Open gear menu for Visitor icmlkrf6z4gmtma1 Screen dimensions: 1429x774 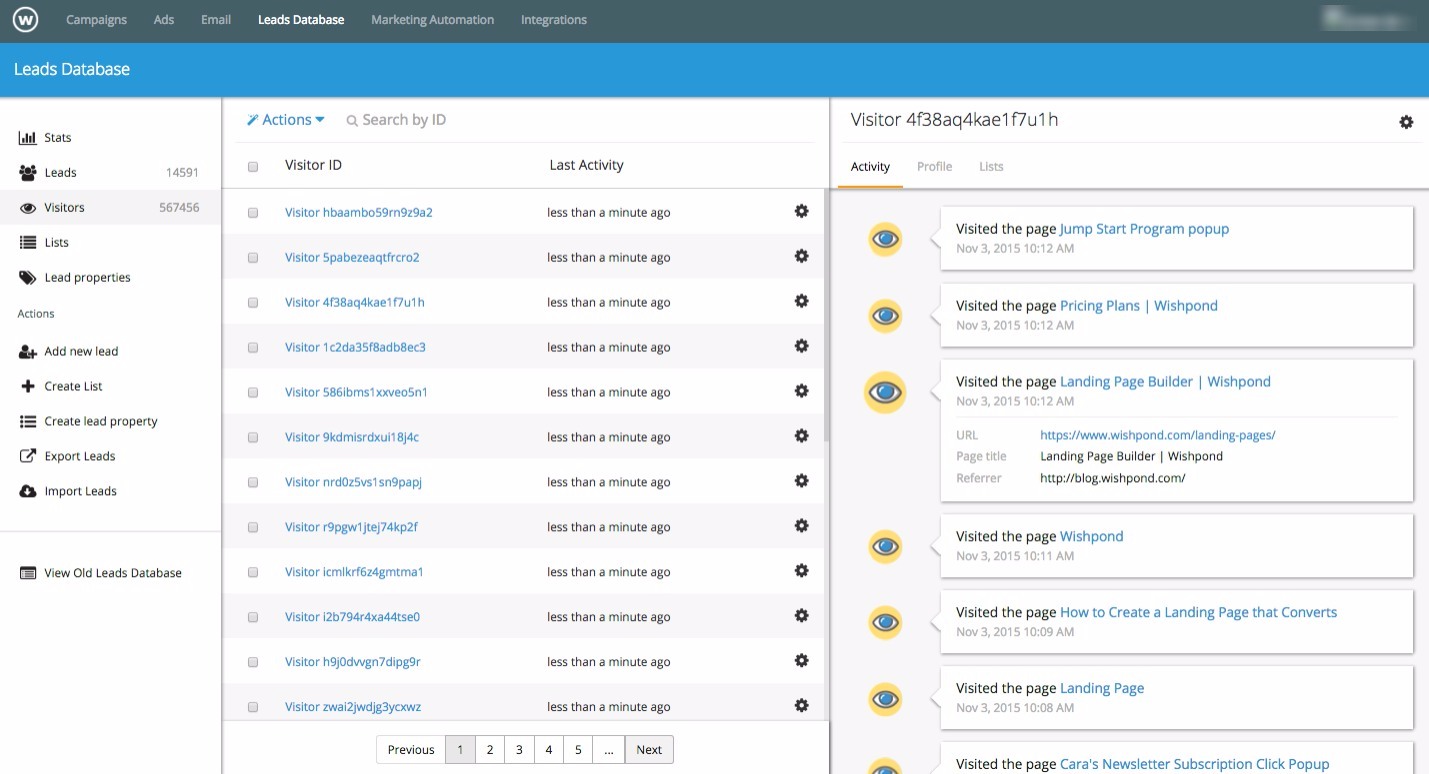point(801,571)
